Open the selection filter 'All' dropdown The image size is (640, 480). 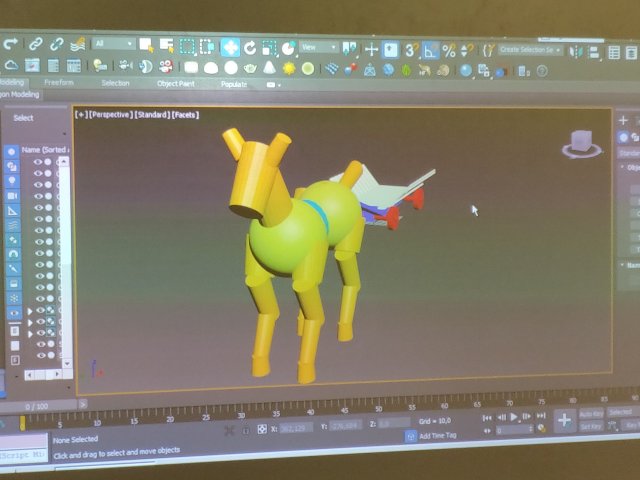tap(114, 44)
